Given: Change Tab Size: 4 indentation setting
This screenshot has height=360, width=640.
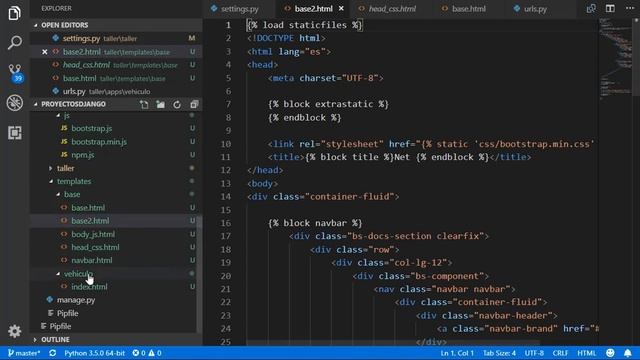Looking at the screenshot, I should 499,353.
